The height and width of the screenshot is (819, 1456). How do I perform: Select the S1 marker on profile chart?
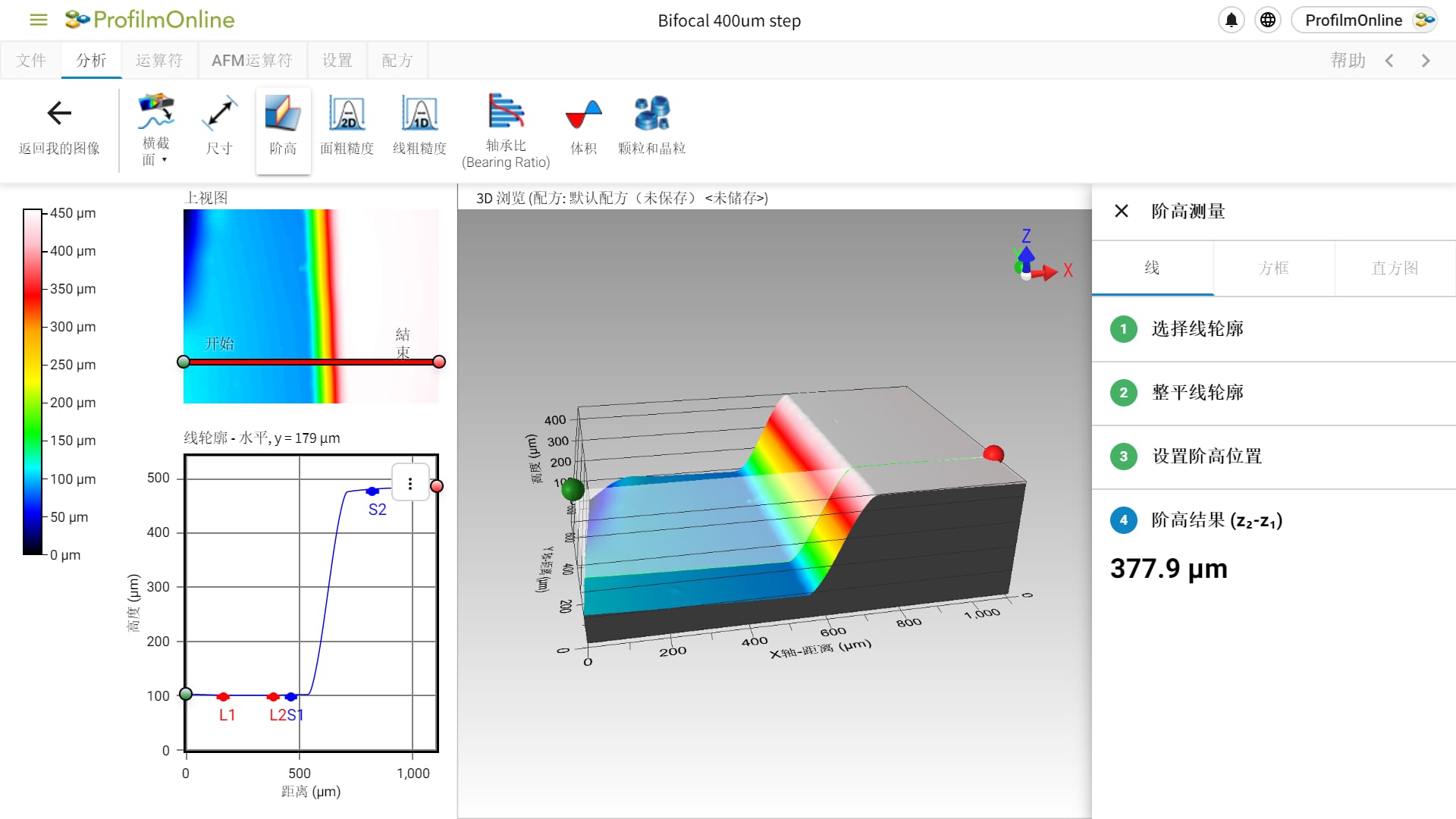click(291, 696)
